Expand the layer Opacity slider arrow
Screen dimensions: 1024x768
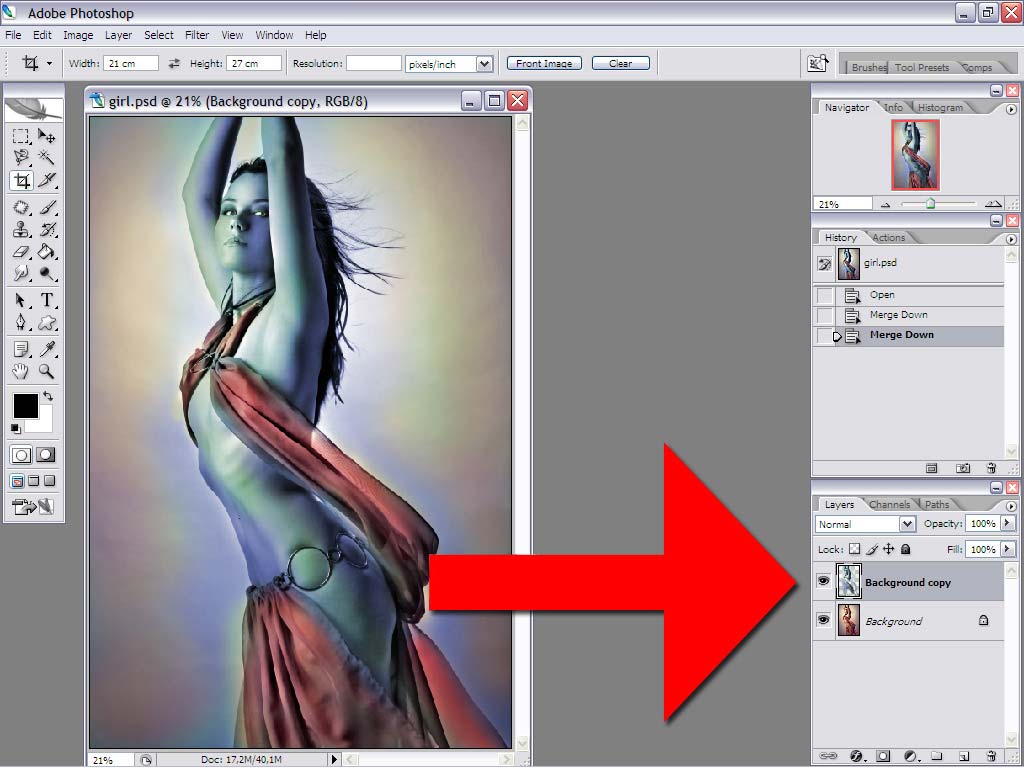pos(1007,523)
